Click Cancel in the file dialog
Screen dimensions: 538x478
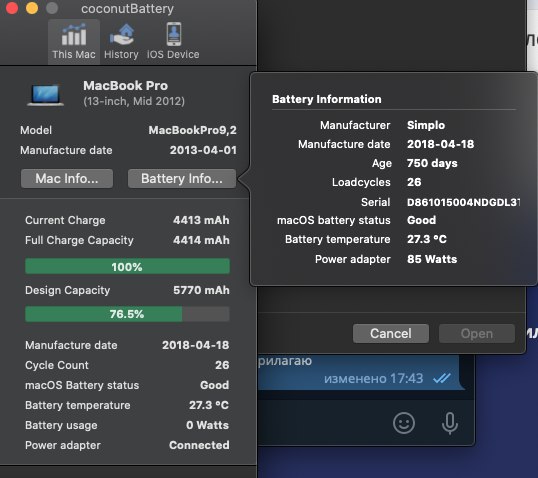click(391, 334)
